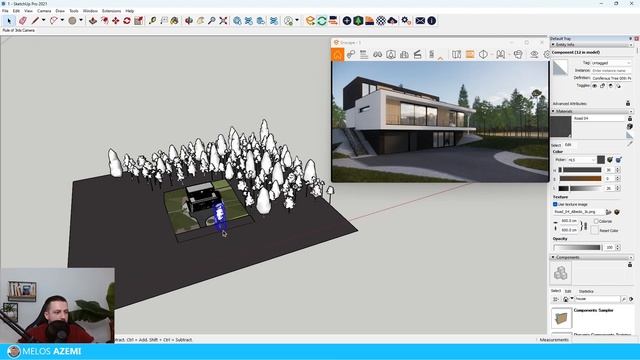Open the Draw menu
Screen dimensions: 640x360
[60, 11]
